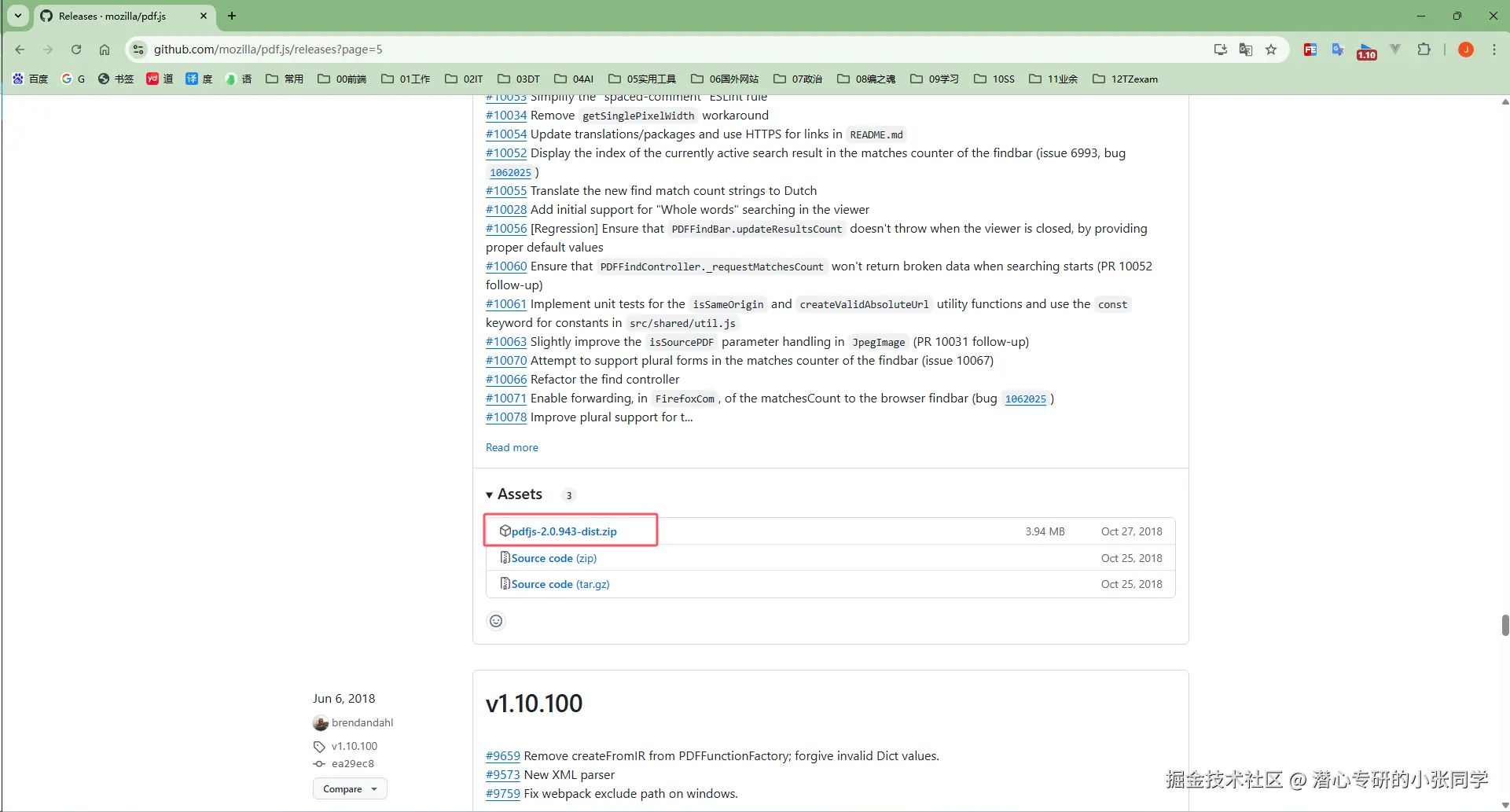Open the Extensions puzzle menu
The image size is (1510, 812).
click(x=1424, y=50)
